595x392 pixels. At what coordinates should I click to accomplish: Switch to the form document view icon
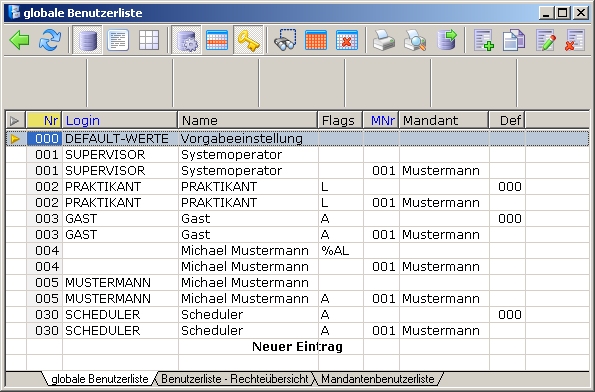[118, 40]
